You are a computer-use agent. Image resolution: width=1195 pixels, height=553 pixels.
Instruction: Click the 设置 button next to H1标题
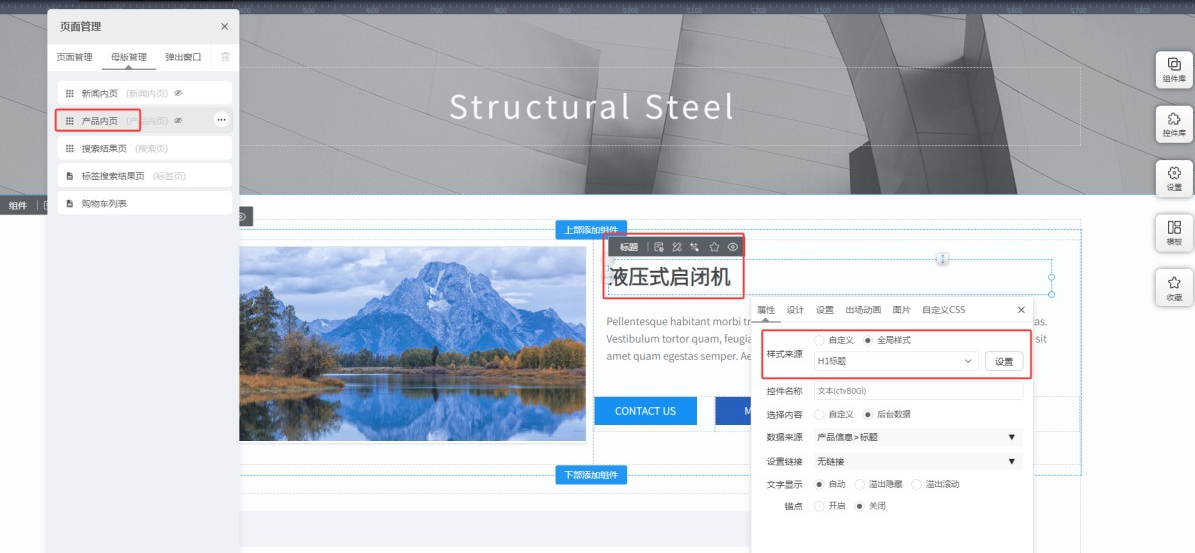(x=1004, y=362)
